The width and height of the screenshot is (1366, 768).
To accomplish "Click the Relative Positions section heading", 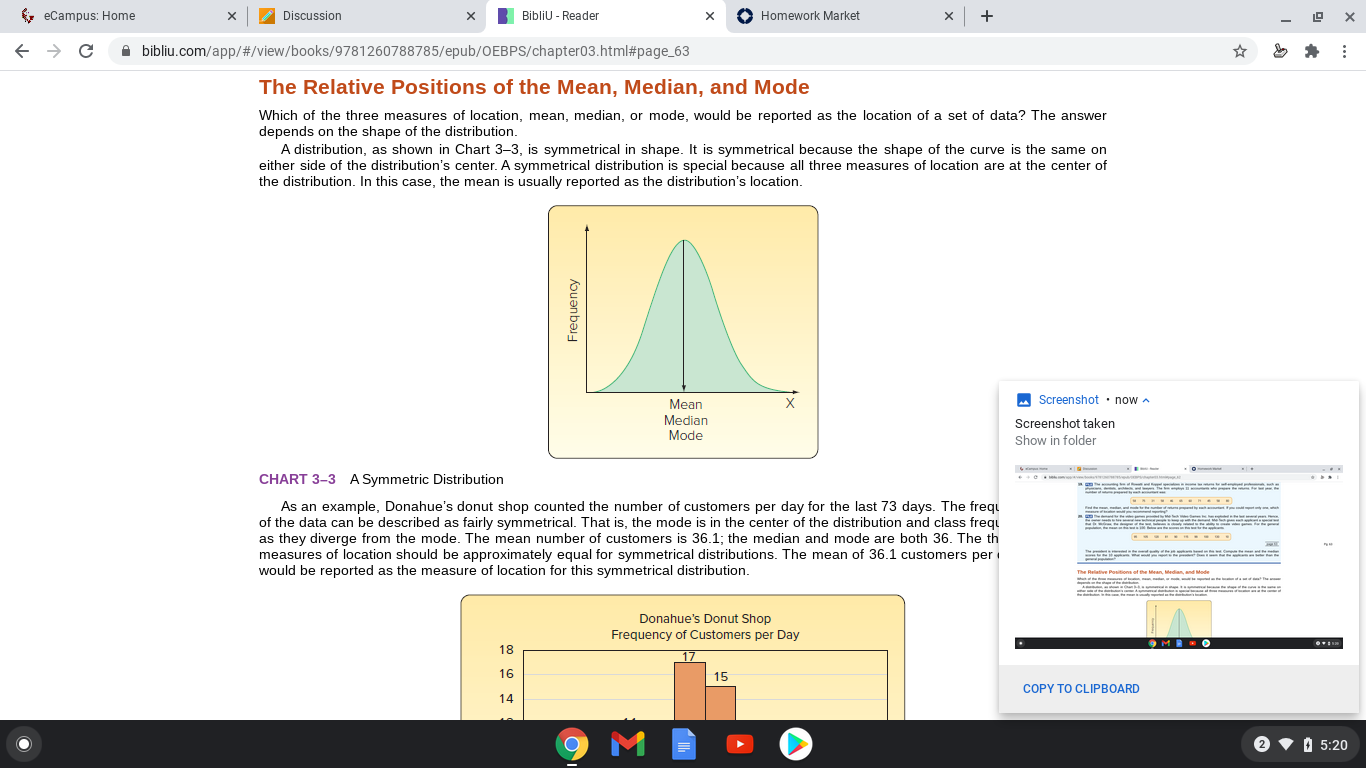I will point(534,87).
